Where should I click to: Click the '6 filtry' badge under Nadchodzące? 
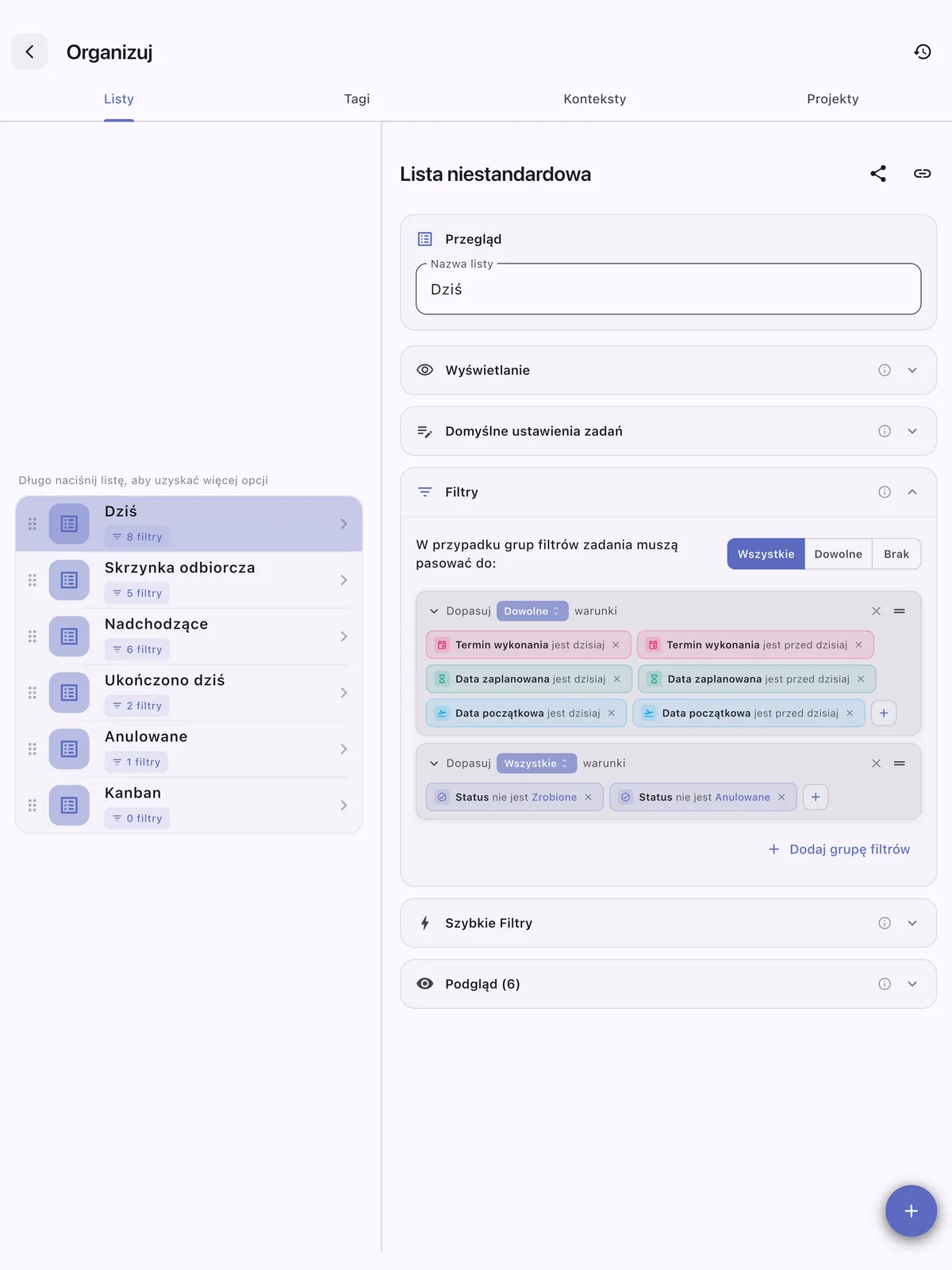pos(136,649)
